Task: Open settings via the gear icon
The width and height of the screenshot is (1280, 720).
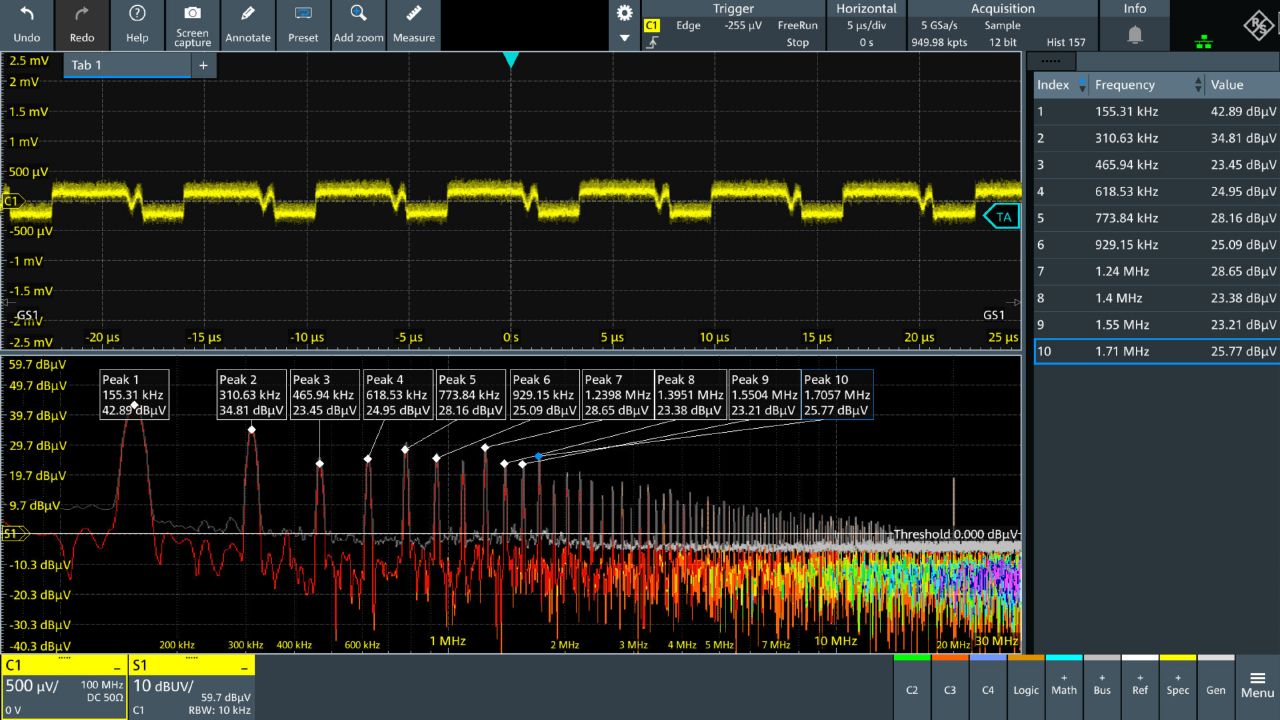Action: tap(625, 13)
